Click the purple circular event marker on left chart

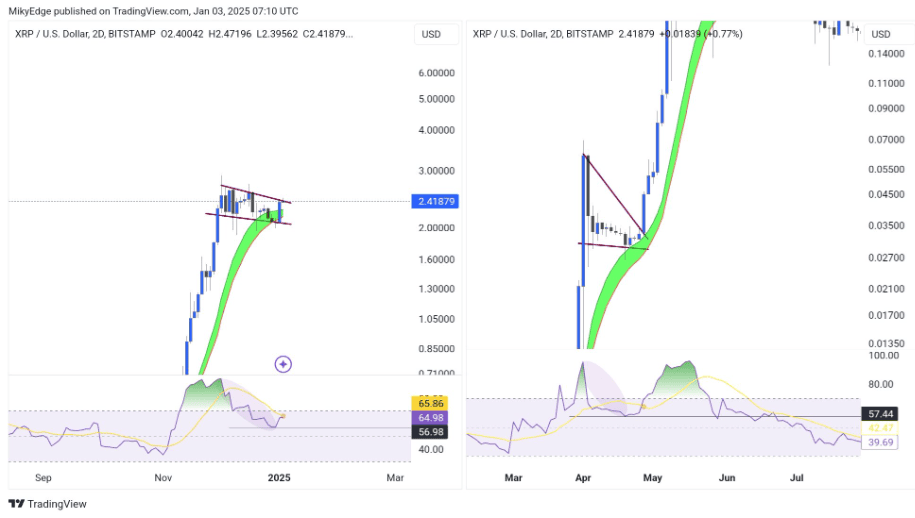click(x=283, y=364)
